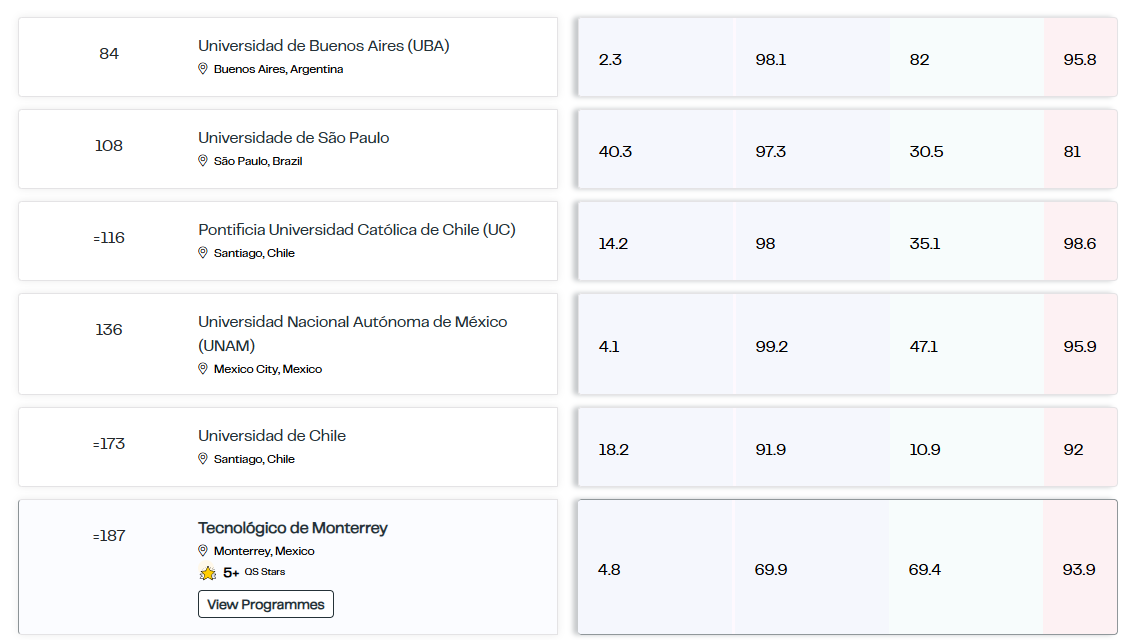Open Universidad Nacional Autónoma de México link
The width and height of the screenshot is (1138, 640).
[353, 333]
